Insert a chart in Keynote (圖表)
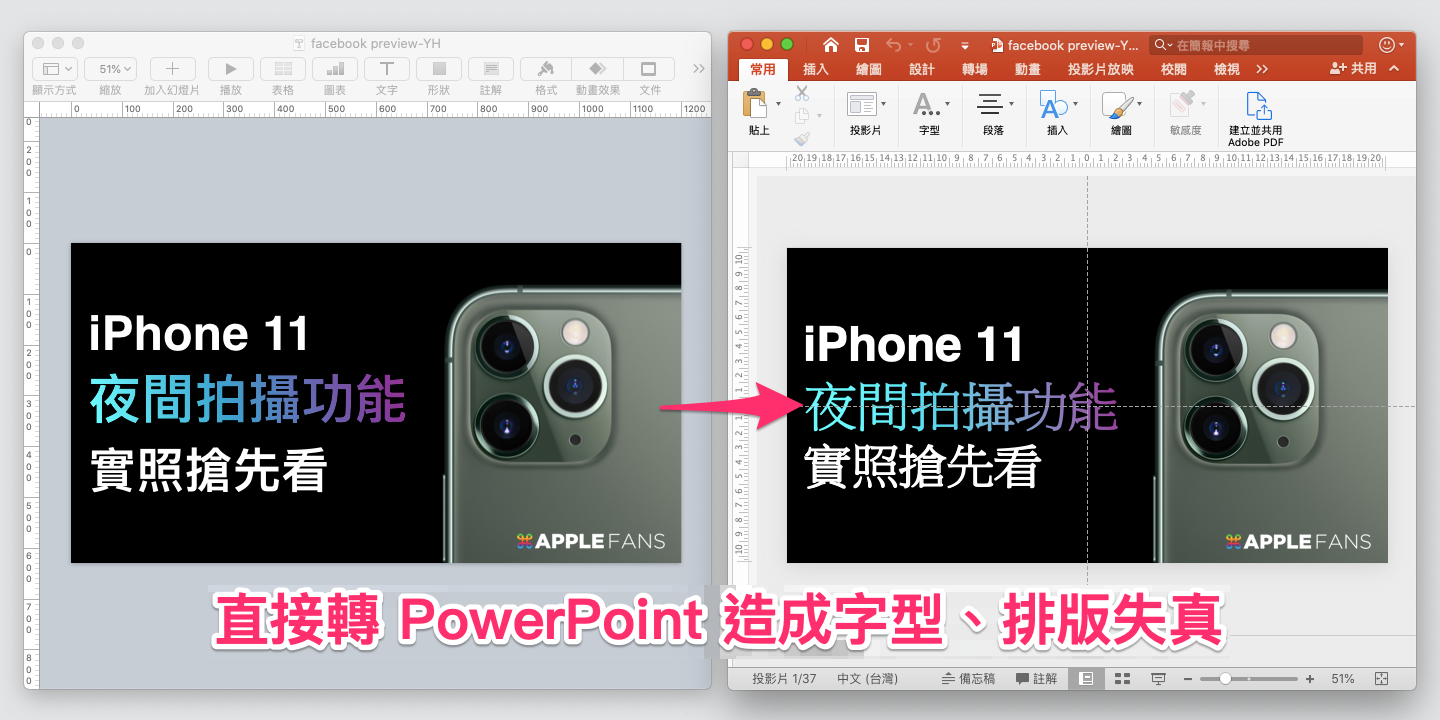Screen dimensions: 1440x720 point(335,69)
